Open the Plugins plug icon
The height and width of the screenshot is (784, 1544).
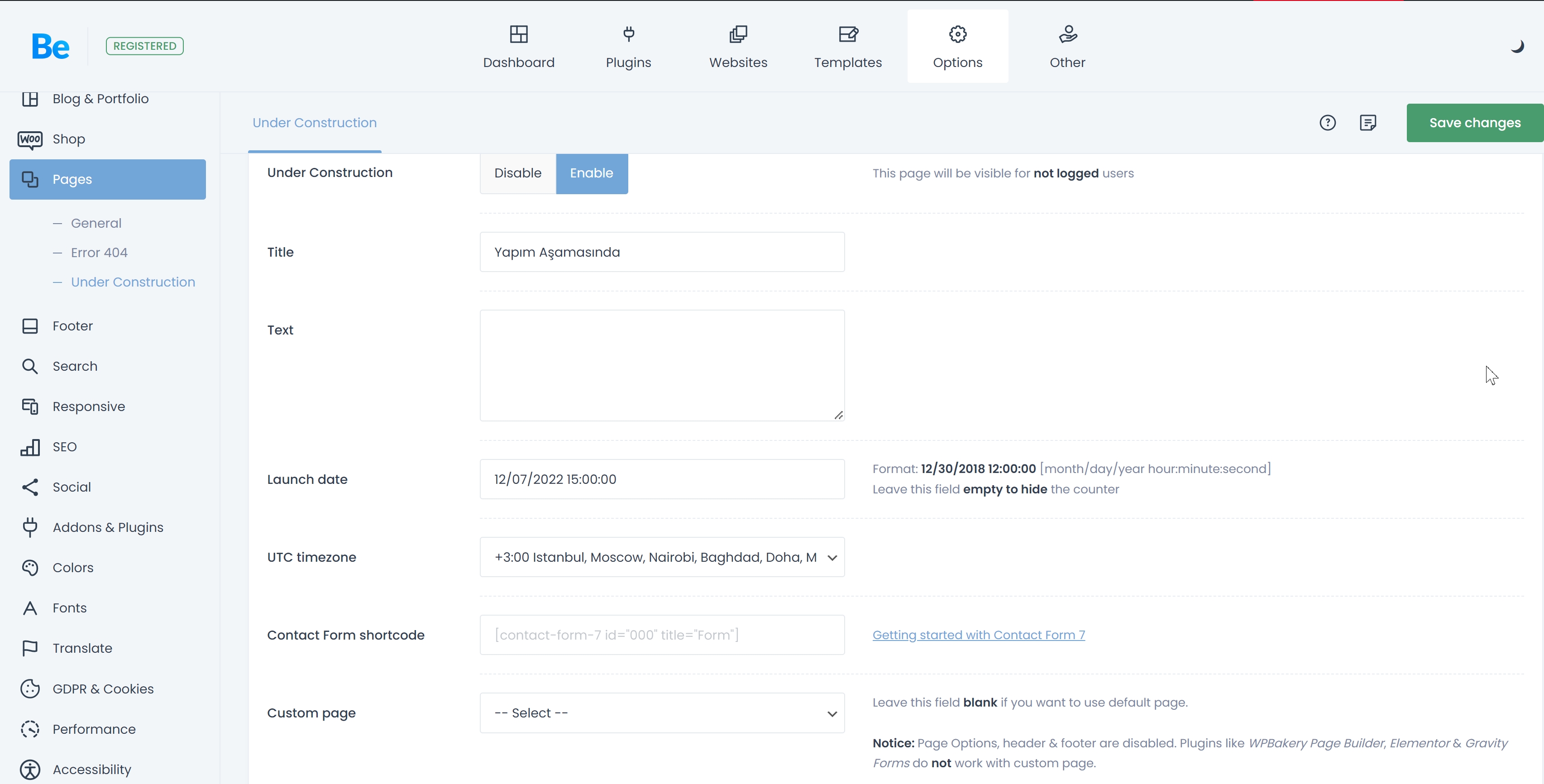(628, 34)
